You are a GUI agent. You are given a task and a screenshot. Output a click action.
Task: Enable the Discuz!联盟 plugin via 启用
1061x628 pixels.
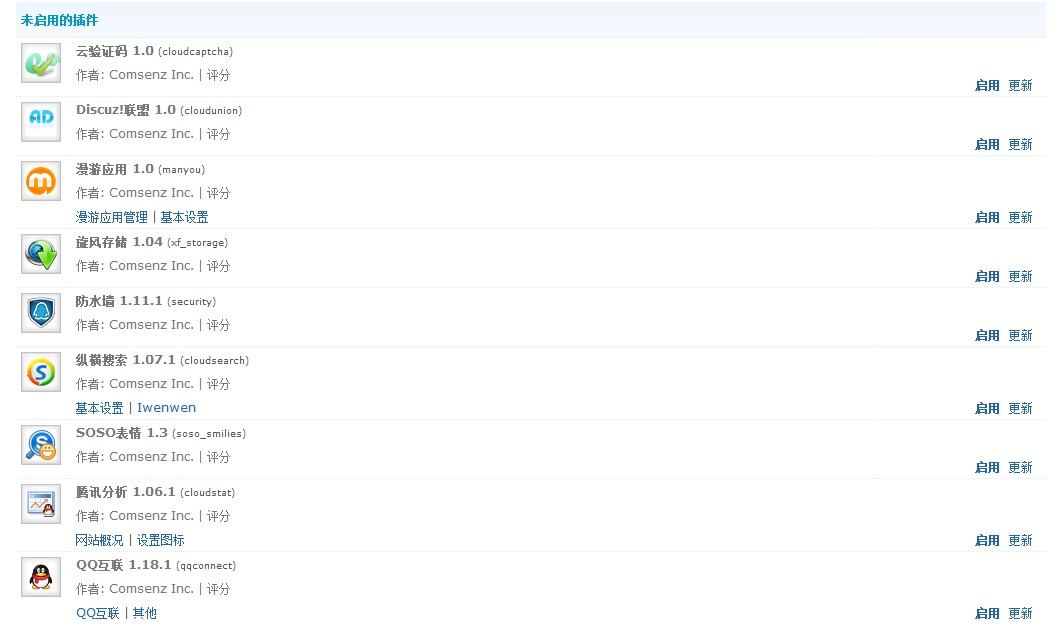(987, 144)
